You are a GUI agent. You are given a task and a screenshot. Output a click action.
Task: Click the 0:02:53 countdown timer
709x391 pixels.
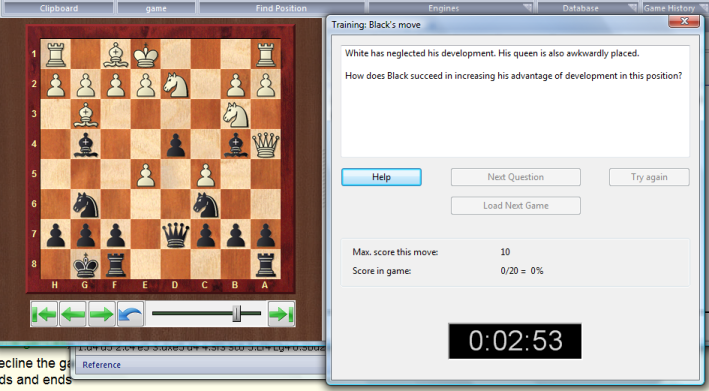[x=515, y=341]
